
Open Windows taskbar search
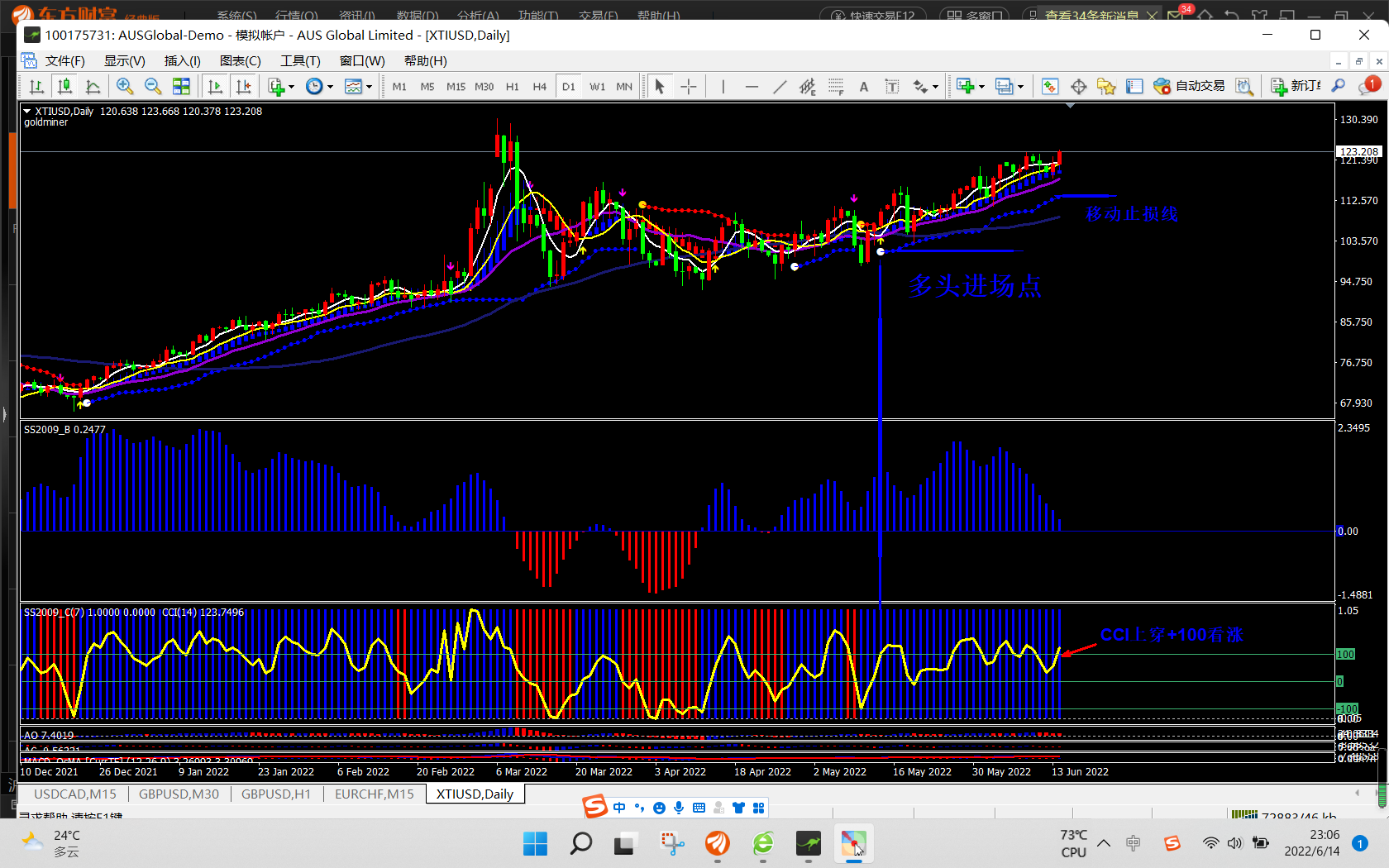[581, 844]
